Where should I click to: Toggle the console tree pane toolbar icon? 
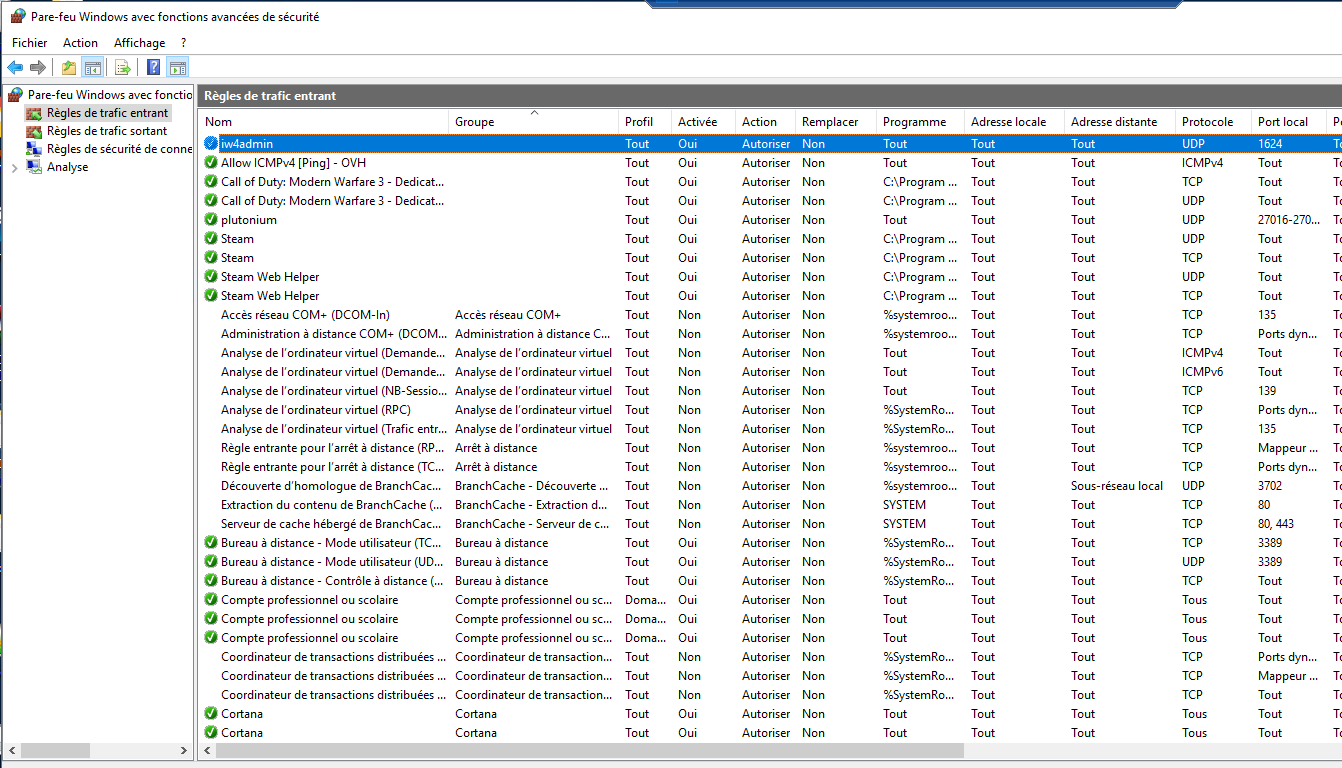92,67
